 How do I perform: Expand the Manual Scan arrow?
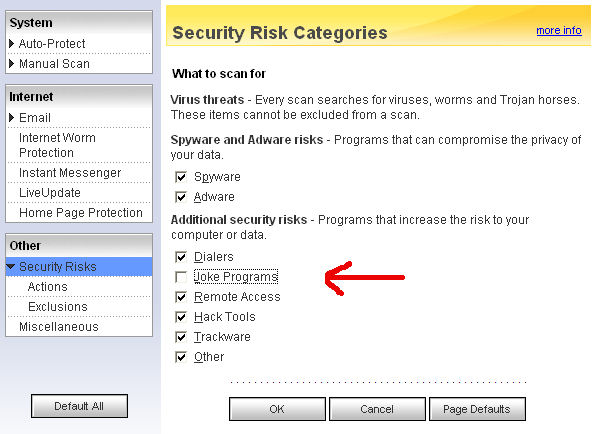click(12, 64)
